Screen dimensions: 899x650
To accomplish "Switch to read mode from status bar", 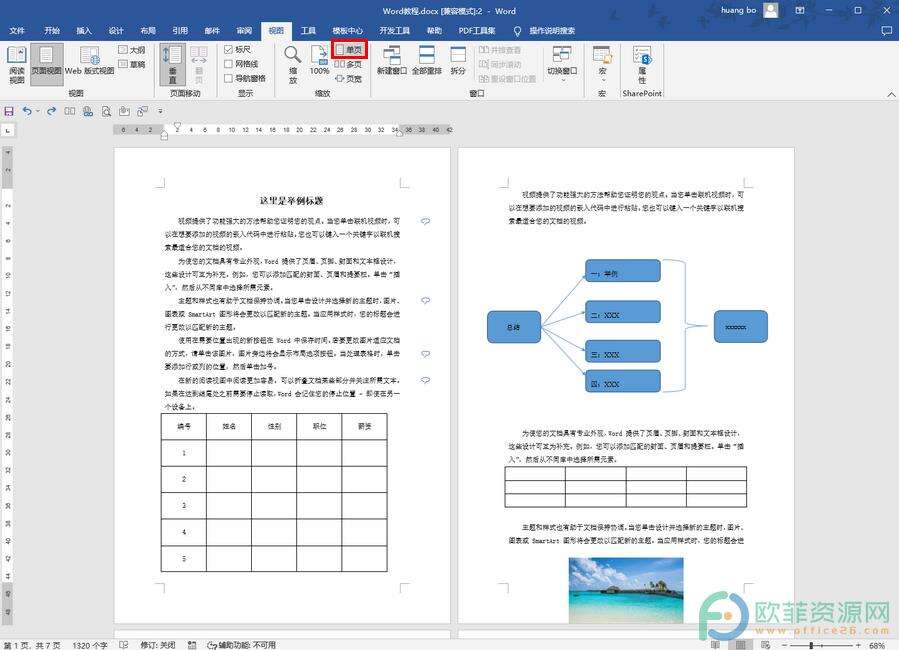I will click(x=715, y=645).
